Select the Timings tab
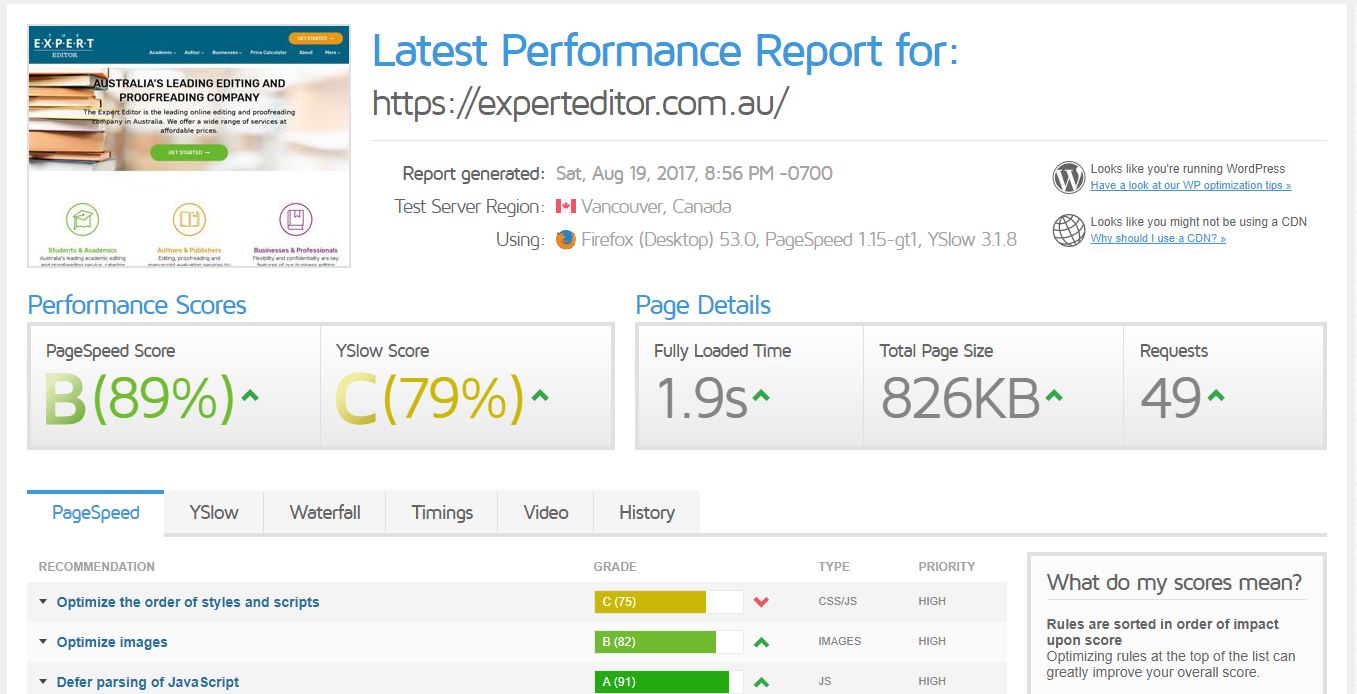The image size is (1357, 694). [442, 513]
